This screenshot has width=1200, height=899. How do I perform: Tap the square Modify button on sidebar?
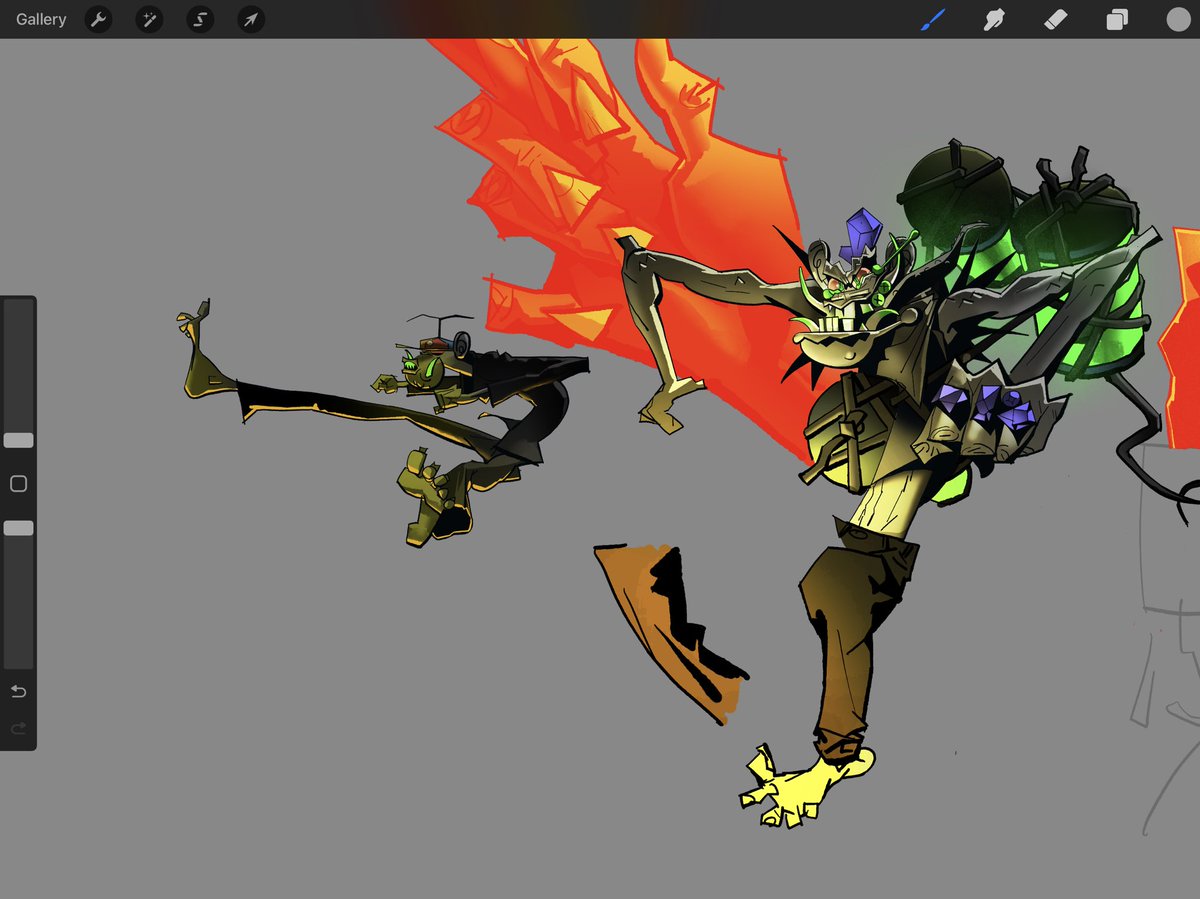[x=18, y=484]
